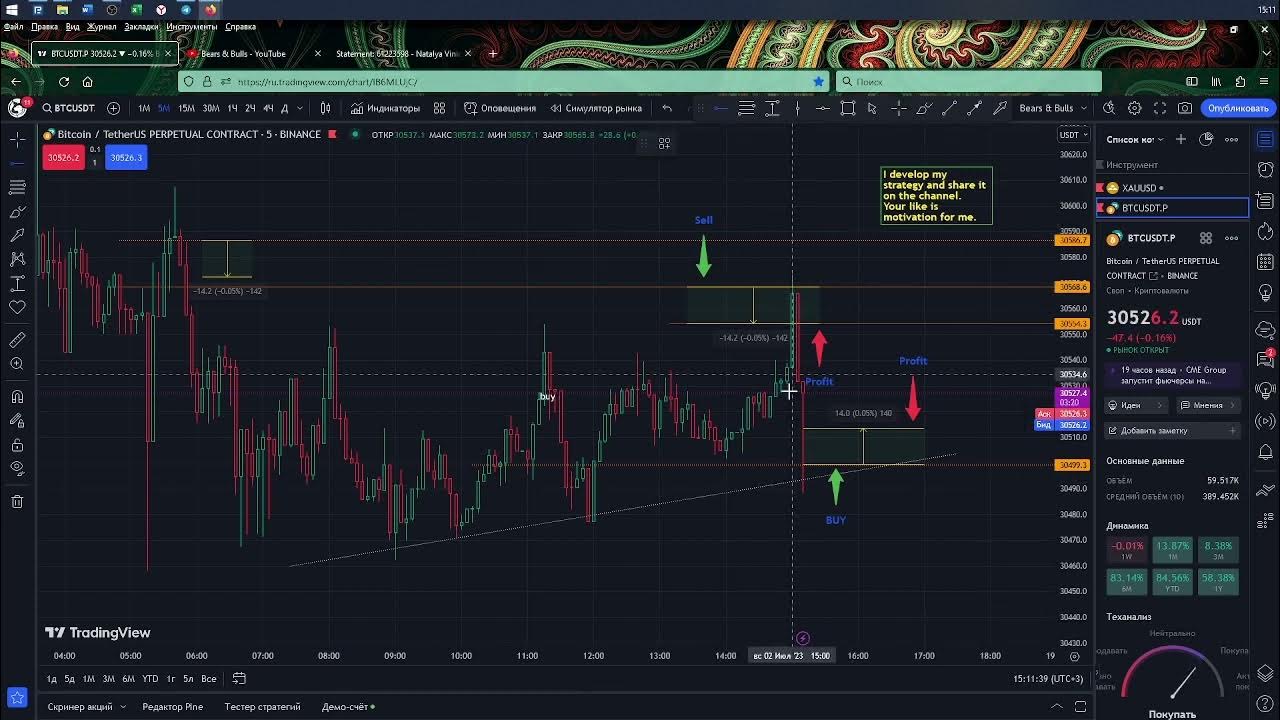Viewport: 1280px width, 720px height.
Task: Toggle fullscreen mode icon
Action: click(x=1160, y=108)
